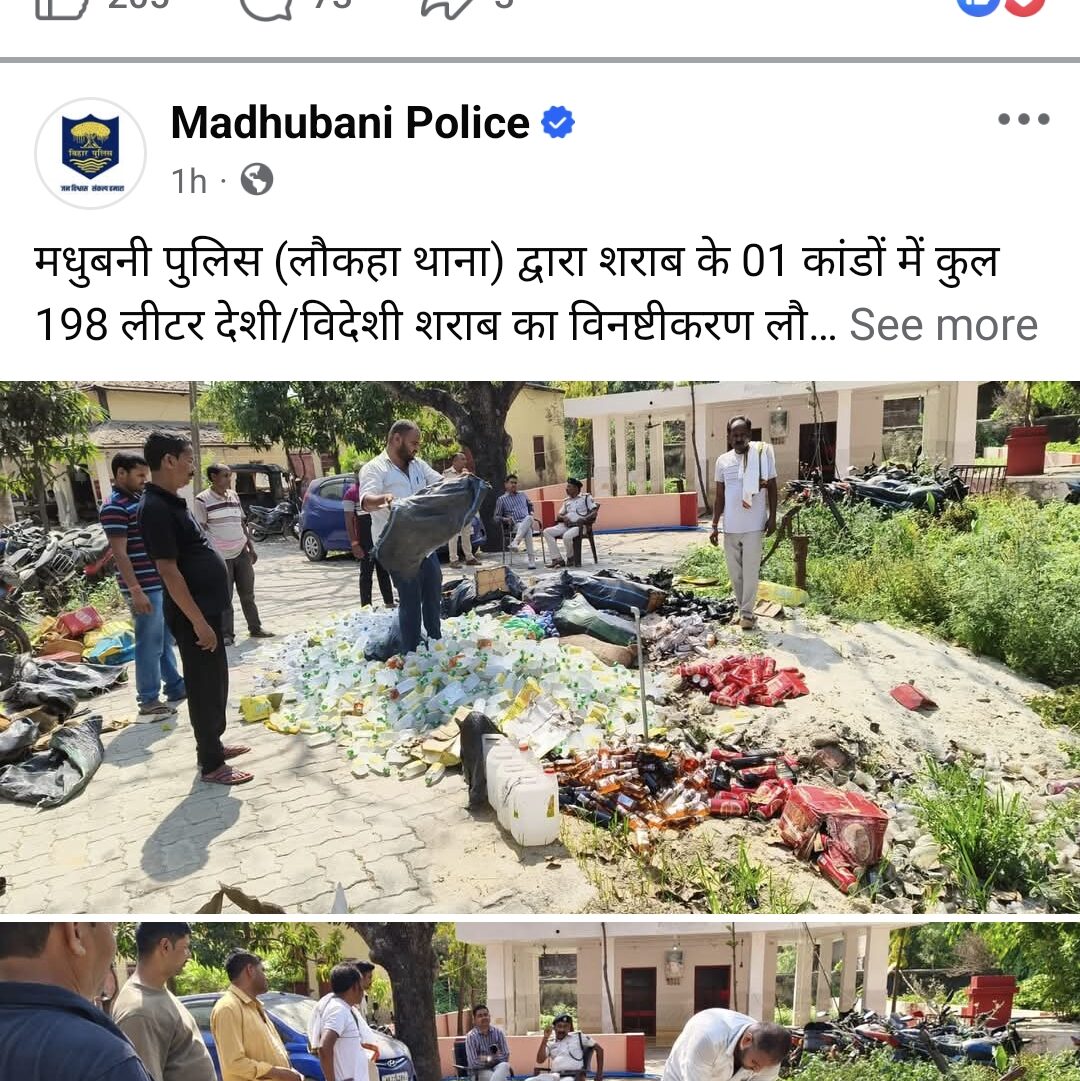Tap the globe public audience icon

257,180
